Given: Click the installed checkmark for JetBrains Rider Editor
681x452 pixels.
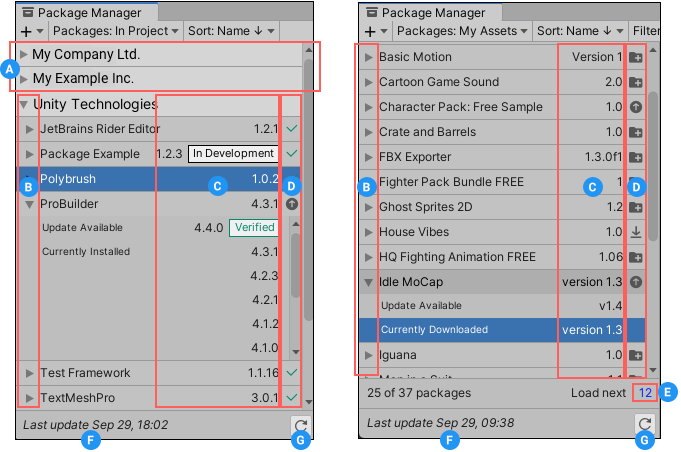Looking at the screenshot, I should [x=291, y=129].
